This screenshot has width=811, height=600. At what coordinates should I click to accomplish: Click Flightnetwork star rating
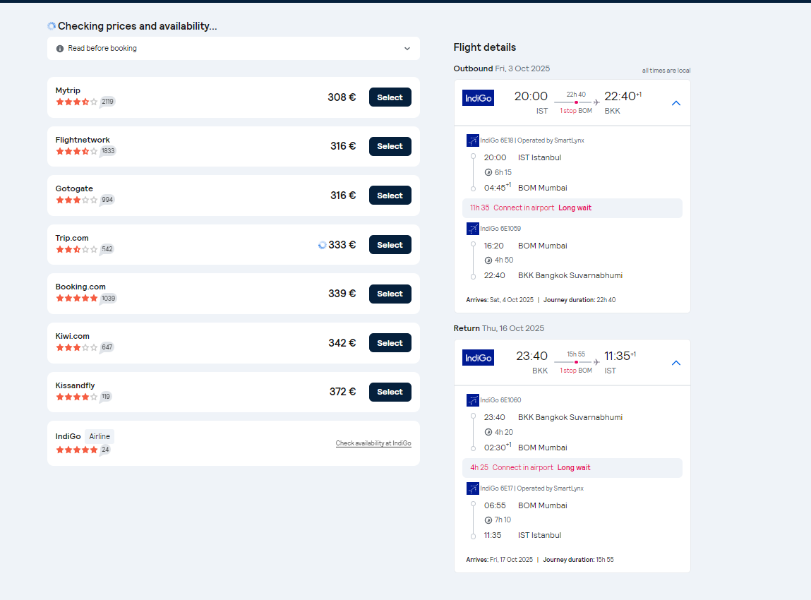point(77,151)
